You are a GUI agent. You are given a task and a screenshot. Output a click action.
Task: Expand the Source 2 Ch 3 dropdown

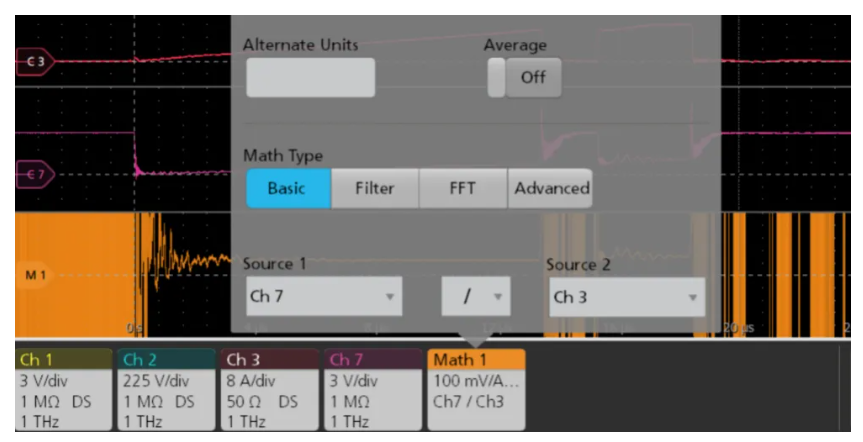tap(625, 297)
